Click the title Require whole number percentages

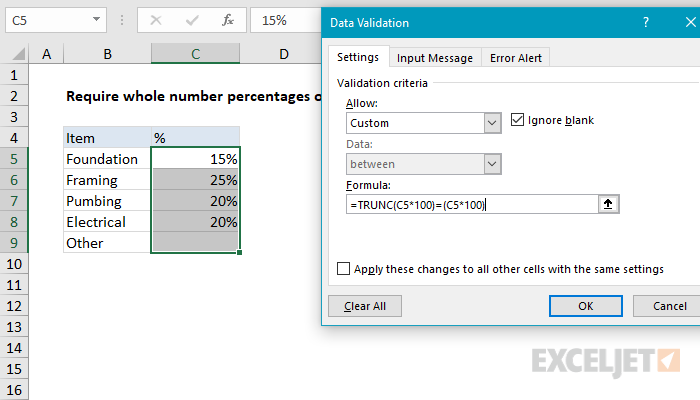click(x=193, y=96)
